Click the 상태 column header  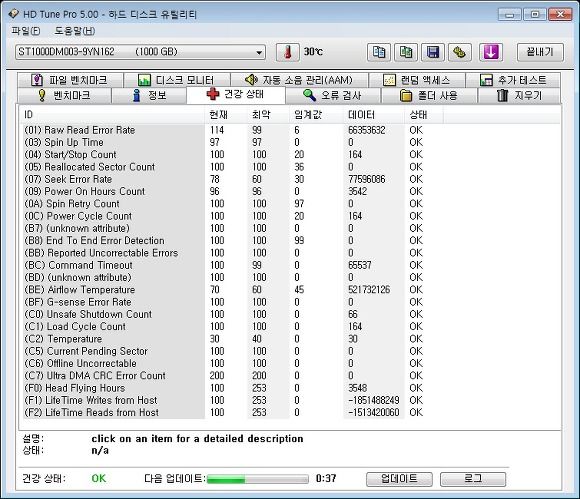[x=424, y=115]
